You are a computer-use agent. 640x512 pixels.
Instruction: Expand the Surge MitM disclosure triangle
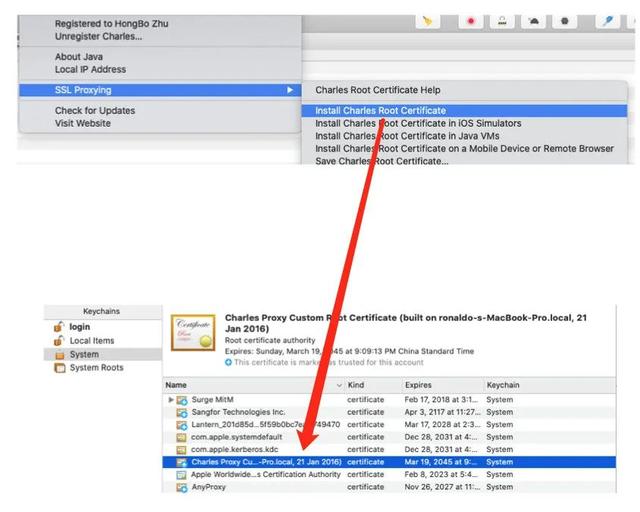(x=171, y=400)
